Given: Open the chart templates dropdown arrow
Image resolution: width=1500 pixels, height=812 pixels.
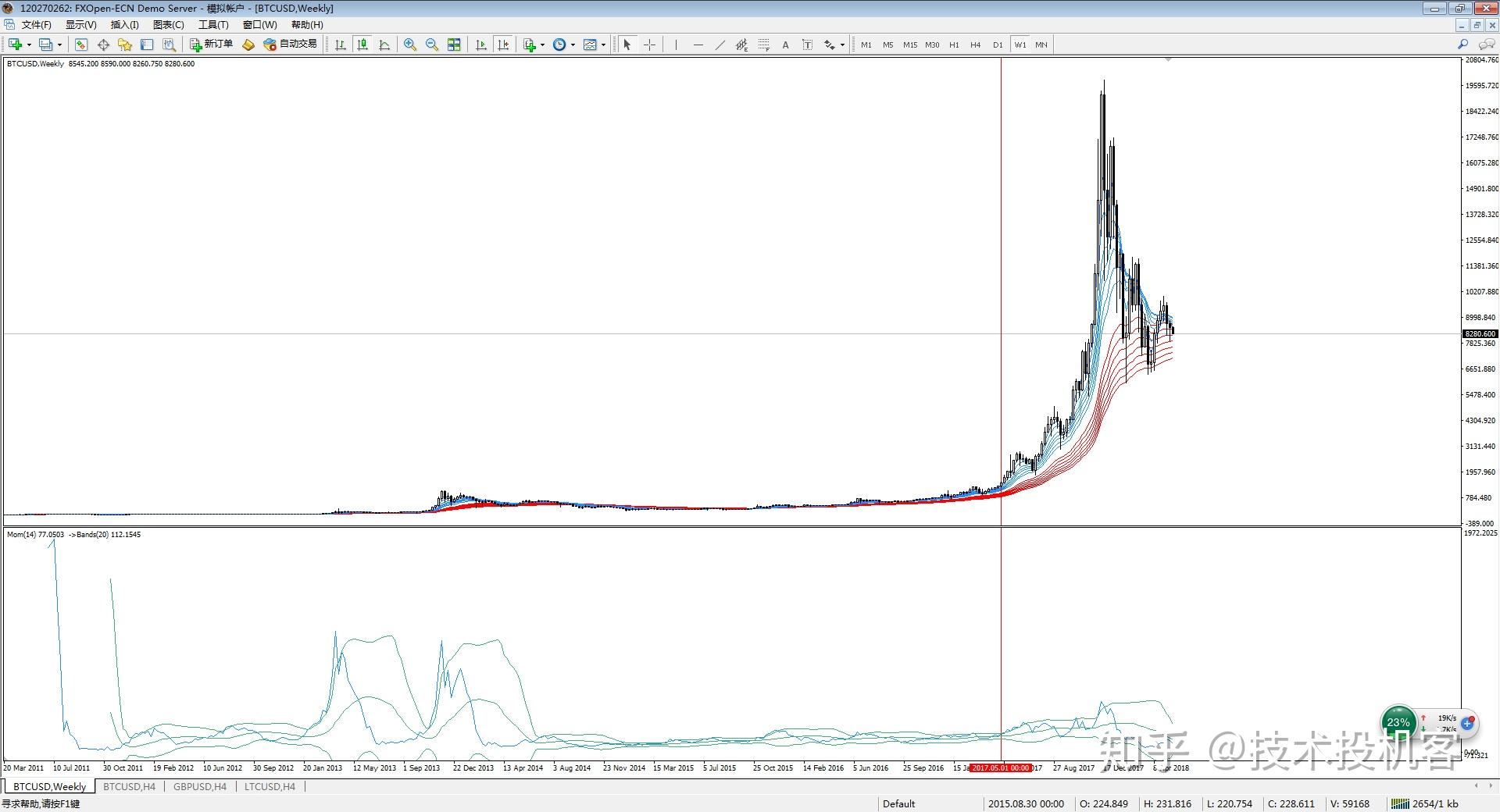Looking at the screenshot, I should click(603, 45).
